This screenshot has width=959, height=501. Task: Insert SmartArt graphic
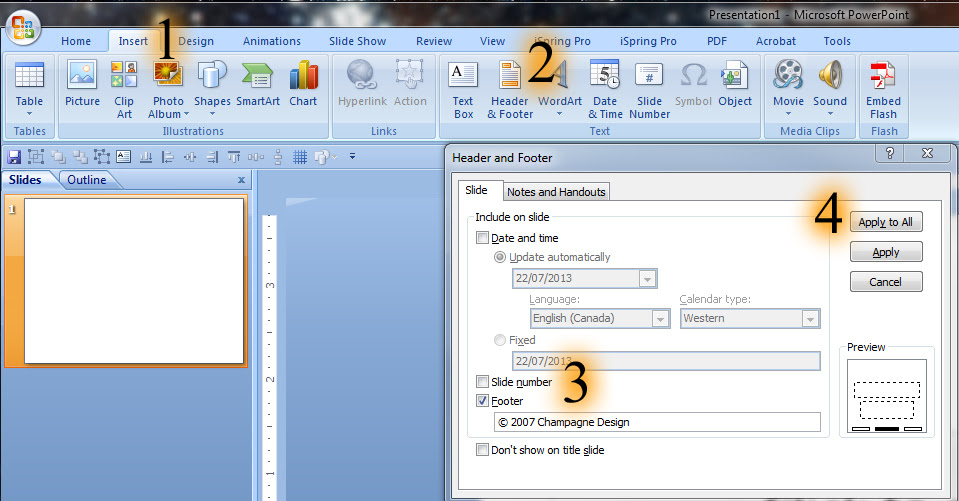click(257, 84)
